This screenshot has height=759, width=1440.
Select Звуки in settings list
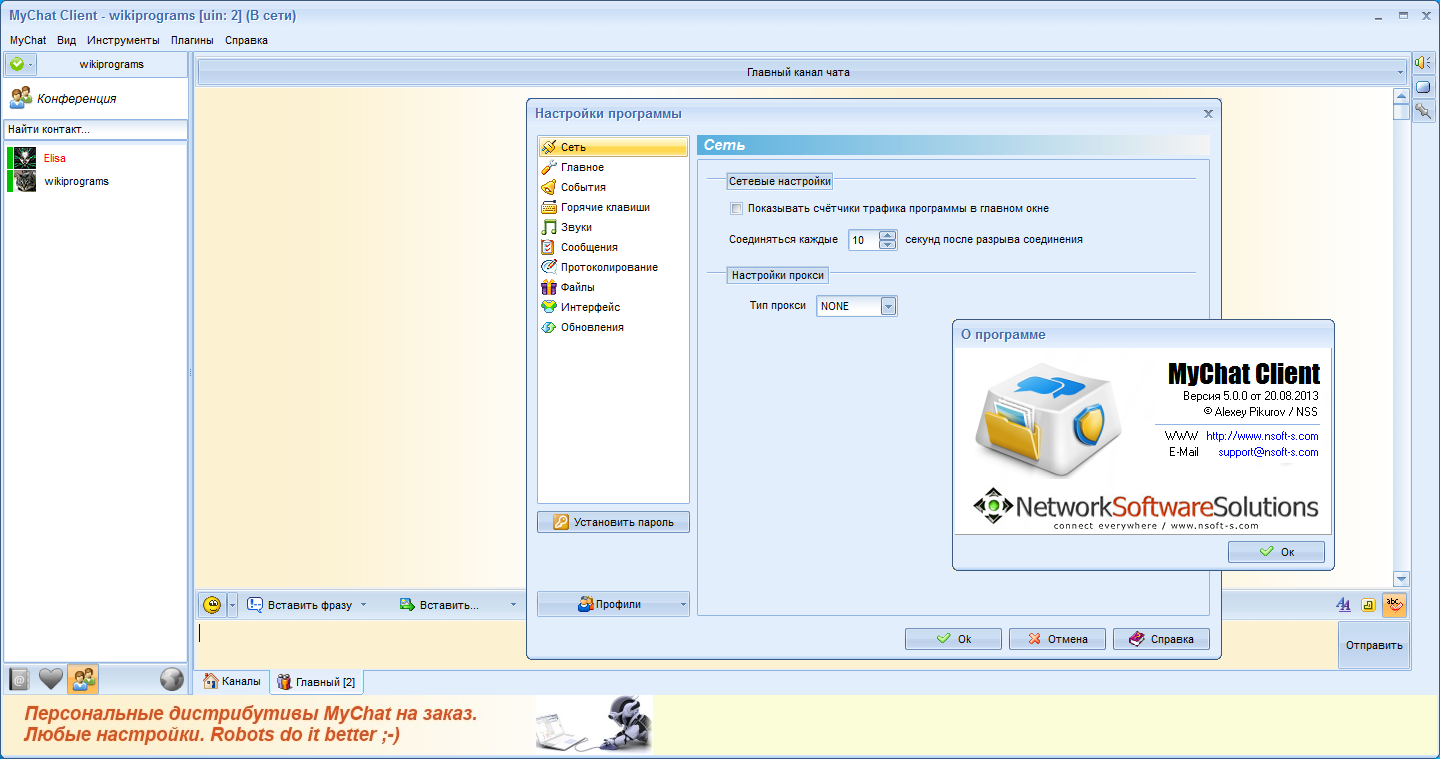(613, 227)
